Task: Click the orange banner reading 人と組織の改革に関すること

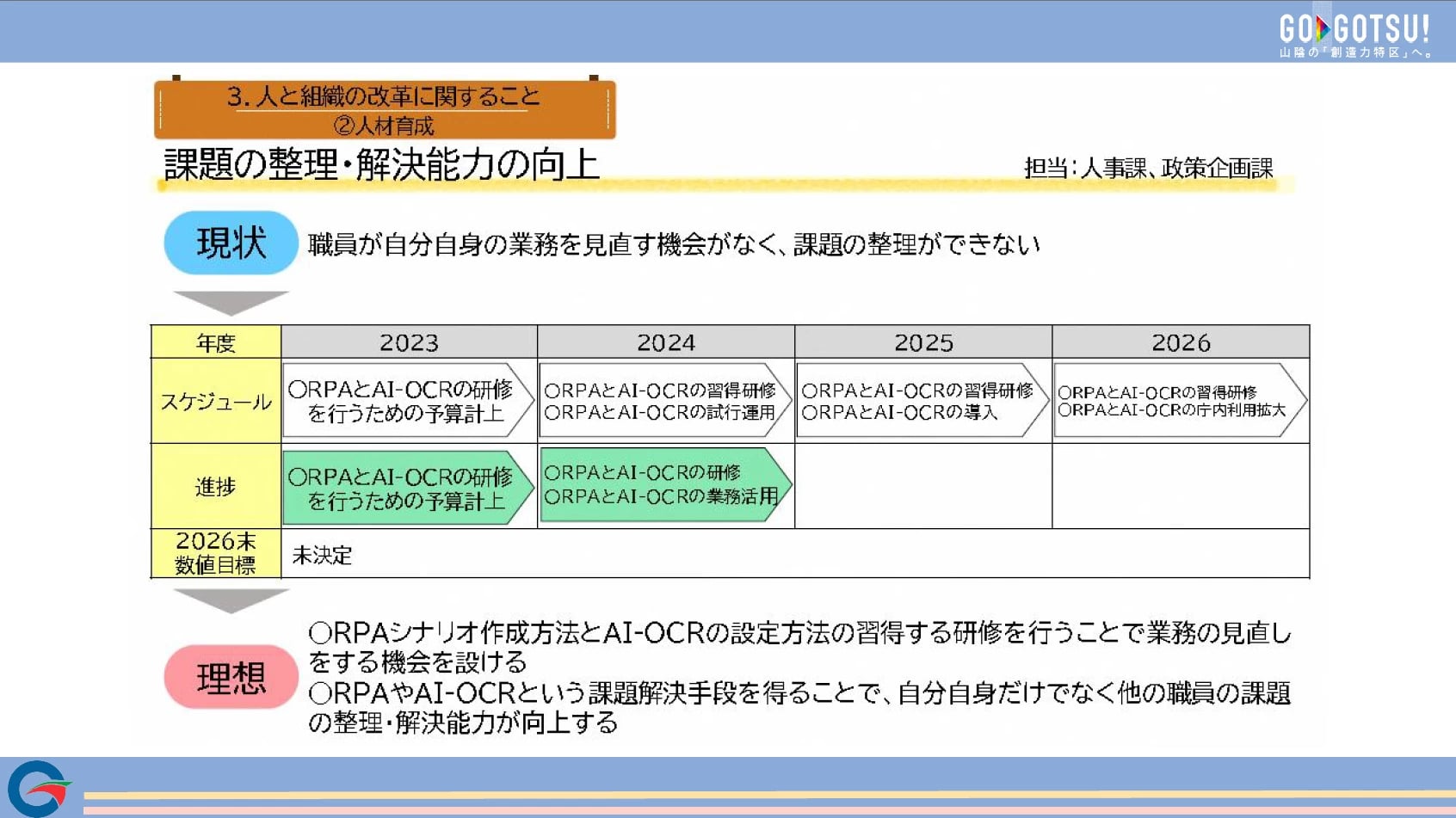Action: 385,108
